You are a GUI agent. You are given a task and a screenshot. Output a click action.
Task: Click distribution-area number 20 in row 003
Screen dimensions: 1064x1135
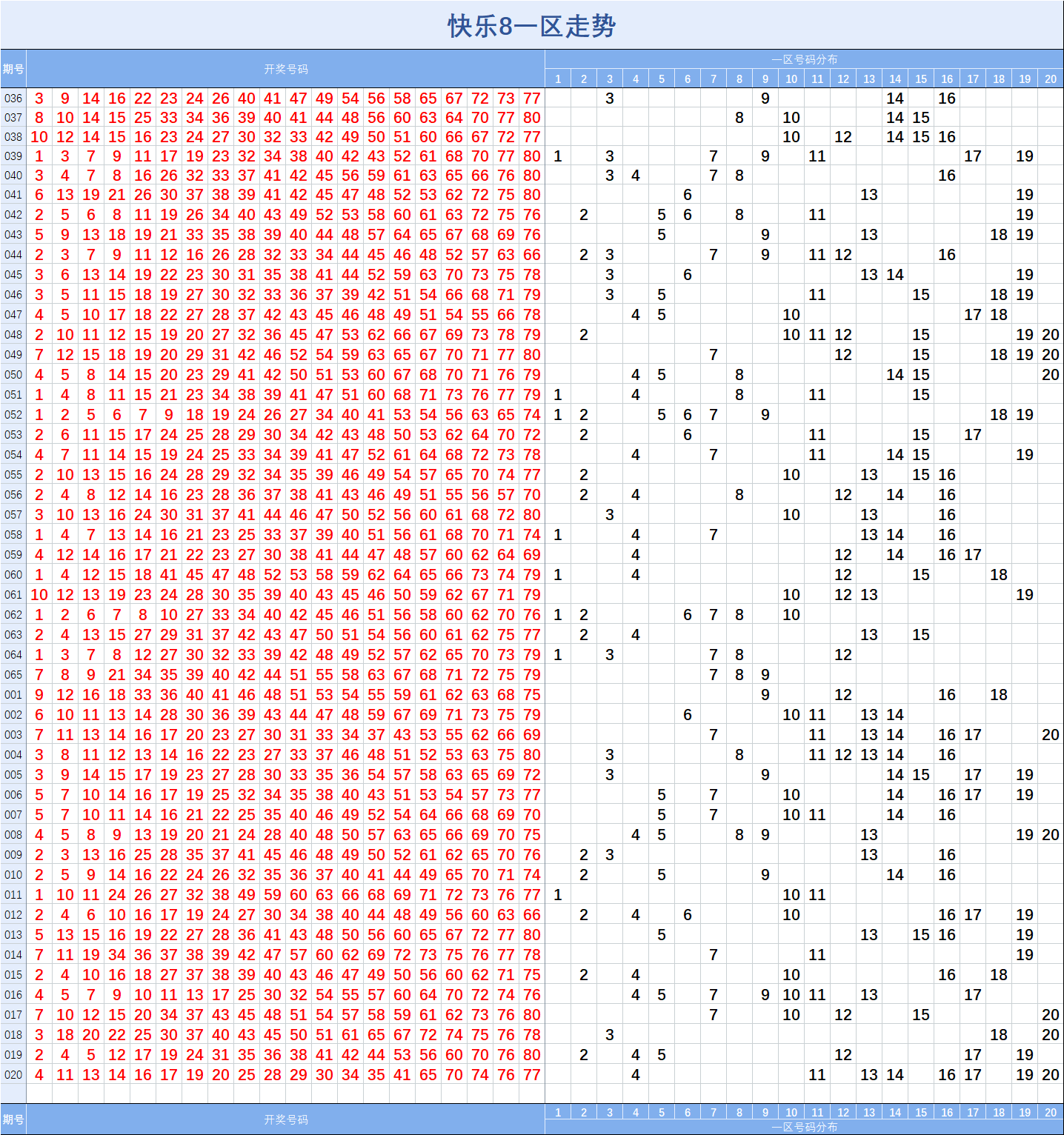(x=1051, y=735)
